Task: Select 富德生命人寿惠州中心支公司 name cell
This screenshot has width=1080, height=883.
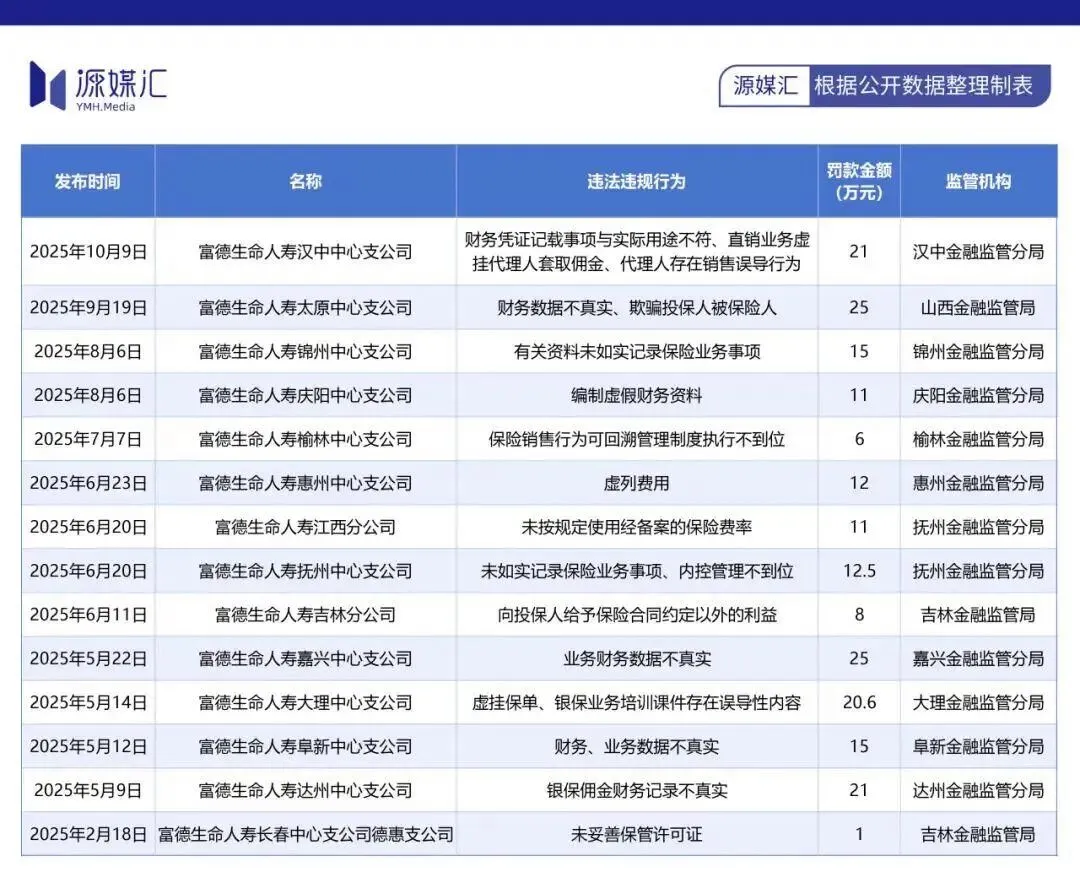Action: [x=306, y=483]
